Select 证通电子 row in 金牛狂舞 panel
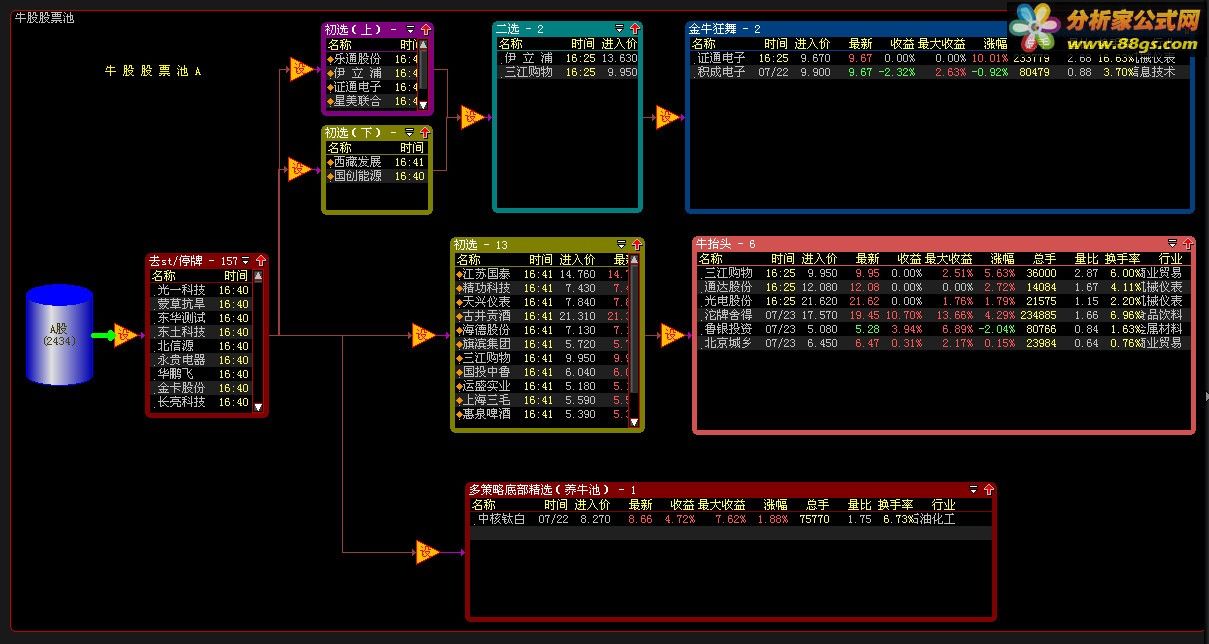This screenshot has height=644, width=1209. [x=940, y=58]
